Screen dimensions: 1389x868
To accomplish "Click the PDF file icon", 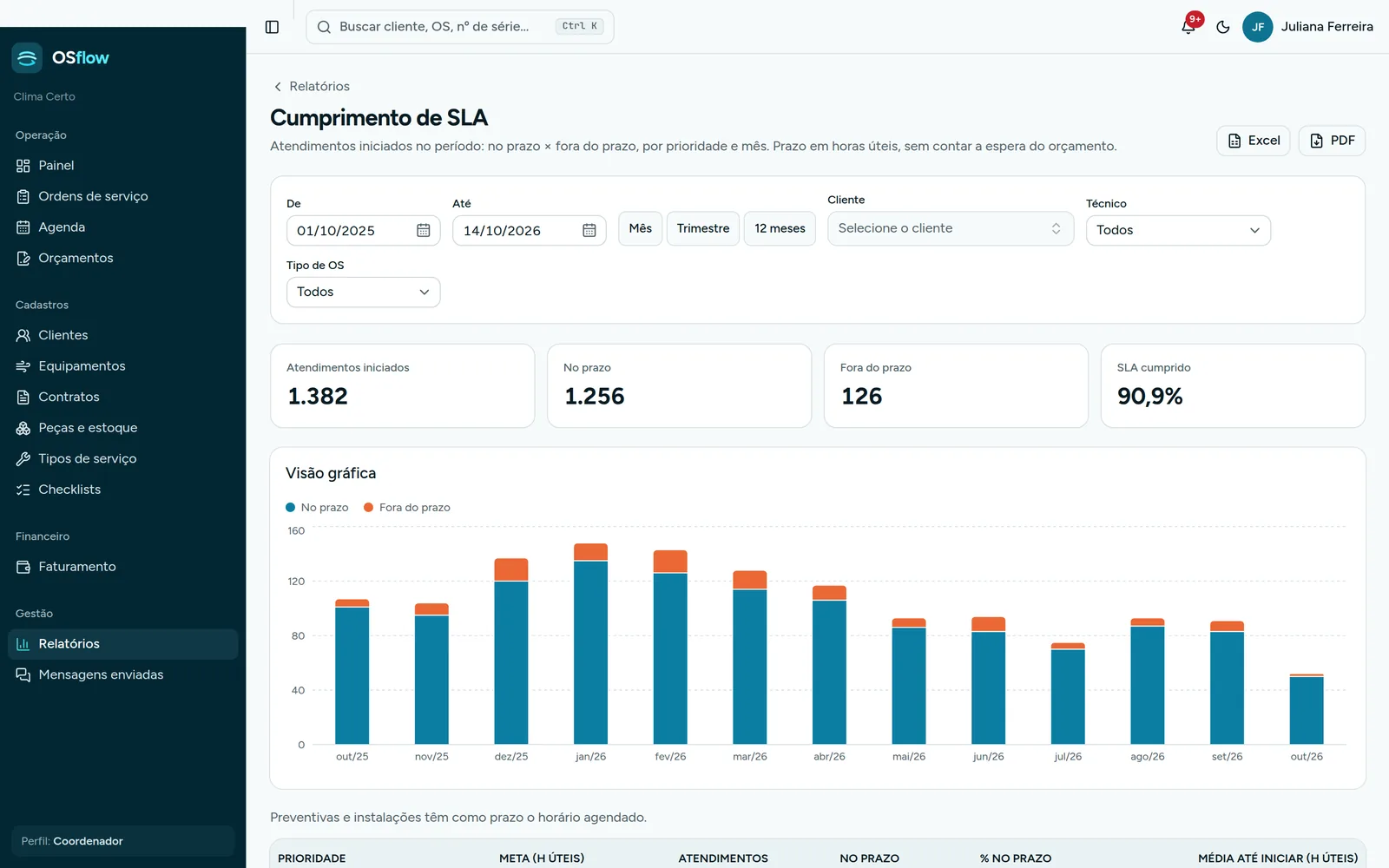I will (x=1317, y=141).
